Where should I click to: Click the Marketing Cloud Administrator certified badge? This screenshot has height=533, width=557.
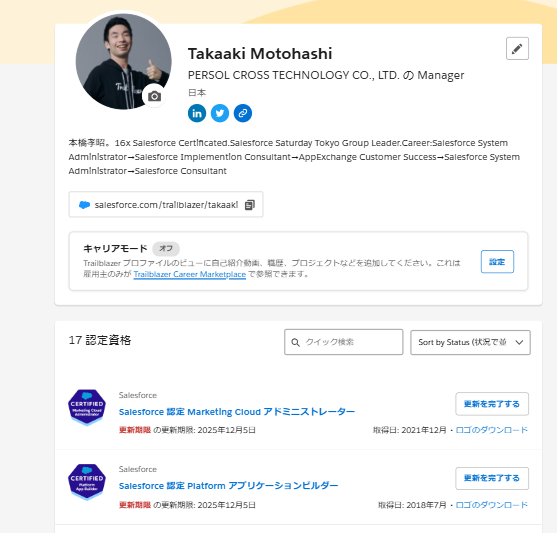click(87, 407)
